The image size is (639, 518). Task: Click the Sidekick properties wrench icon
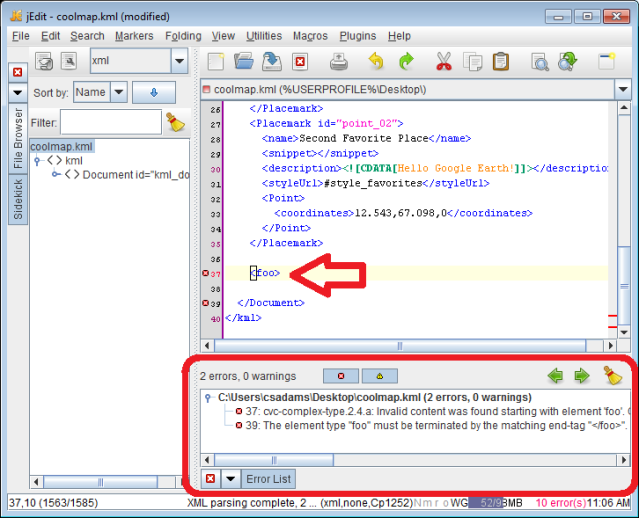pos(69,61)
